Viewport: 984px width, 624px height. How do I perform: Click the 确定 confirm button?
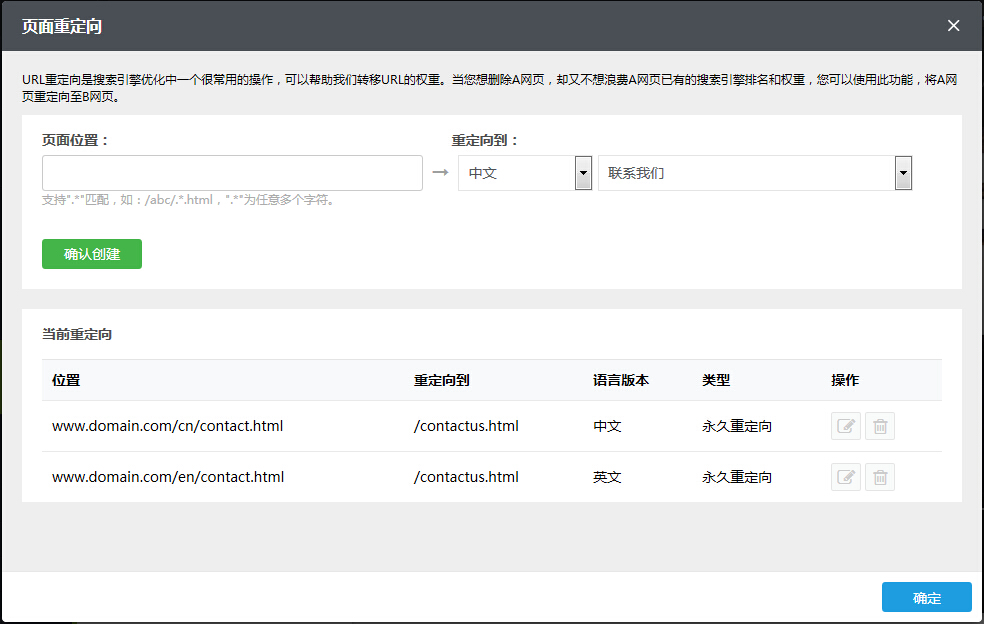tap(926, 597)
